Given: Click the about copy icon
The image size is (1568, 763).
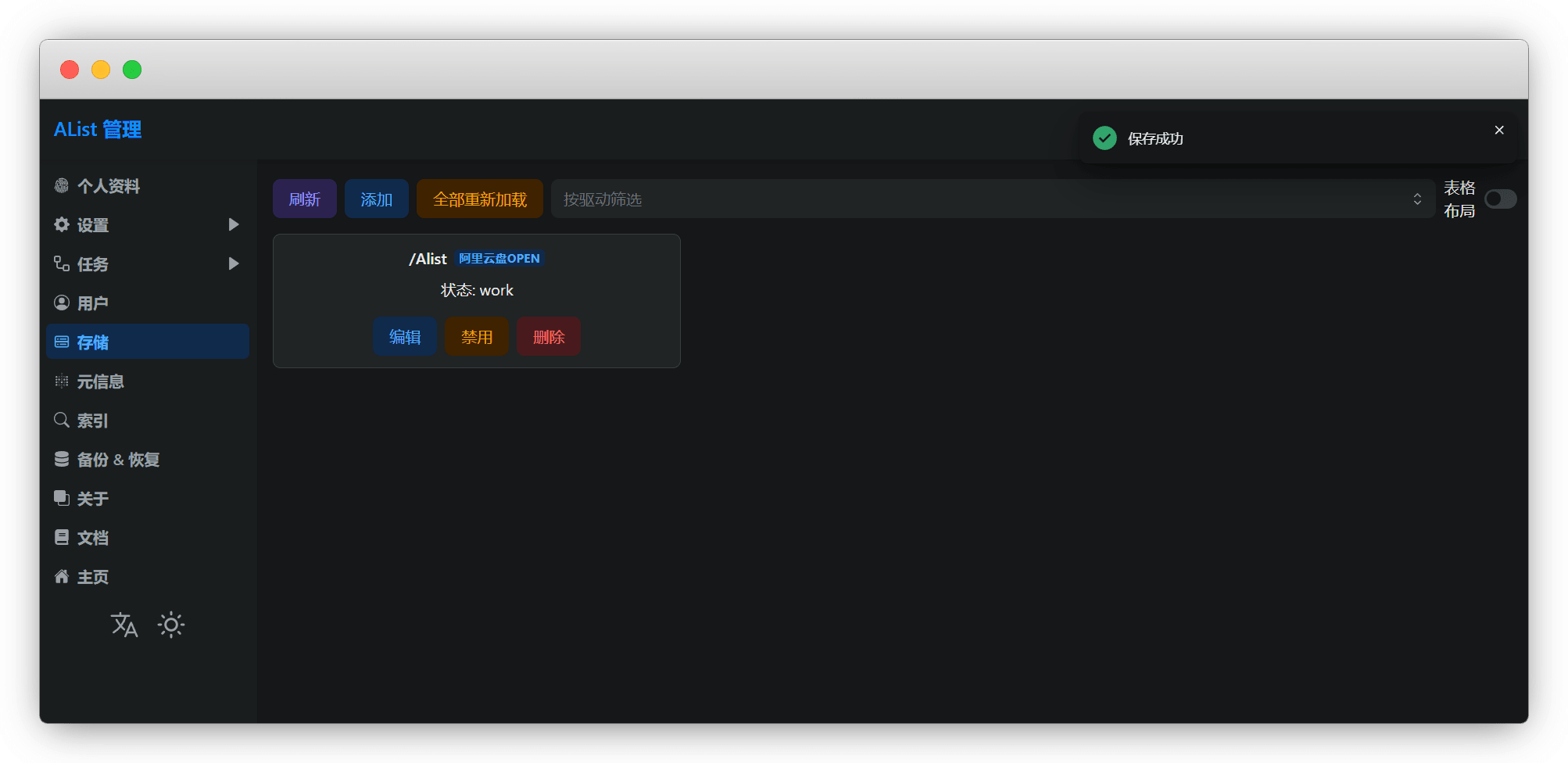Looking at the screenshot, I should pyautogui.click(x=62, y=498).
